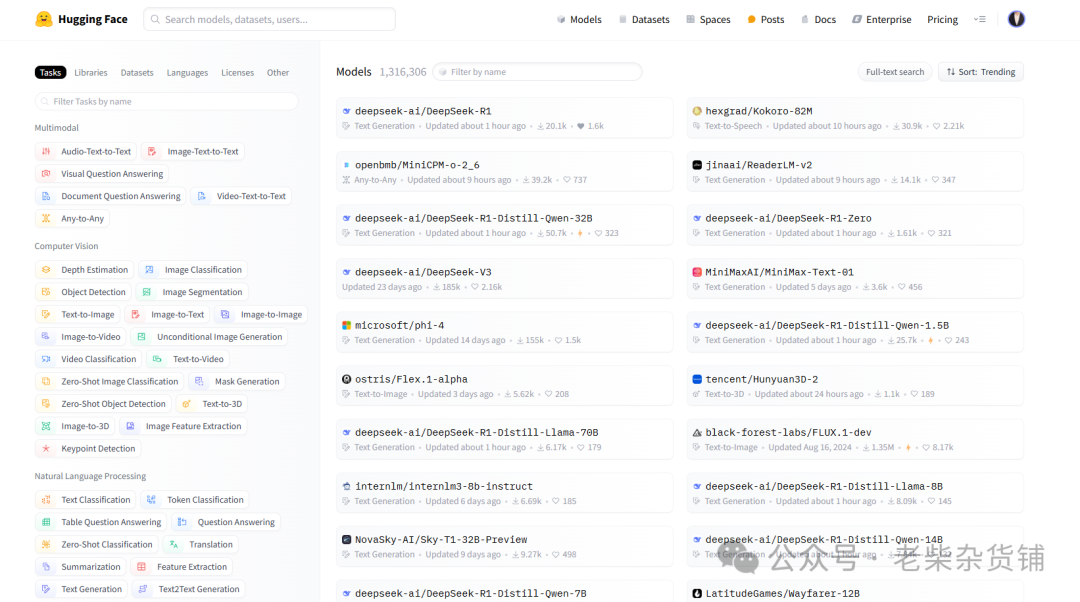
Task: Open Enterprise in the top navigation
Action: coord(882,19)
